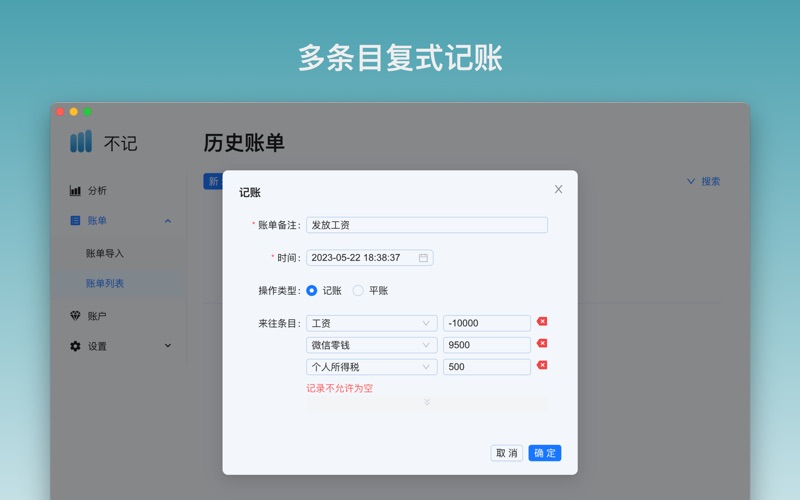This screenshot has width=800, height=500.
Task: Click the amount field showing 9500
Action: [x=487, y=345]
